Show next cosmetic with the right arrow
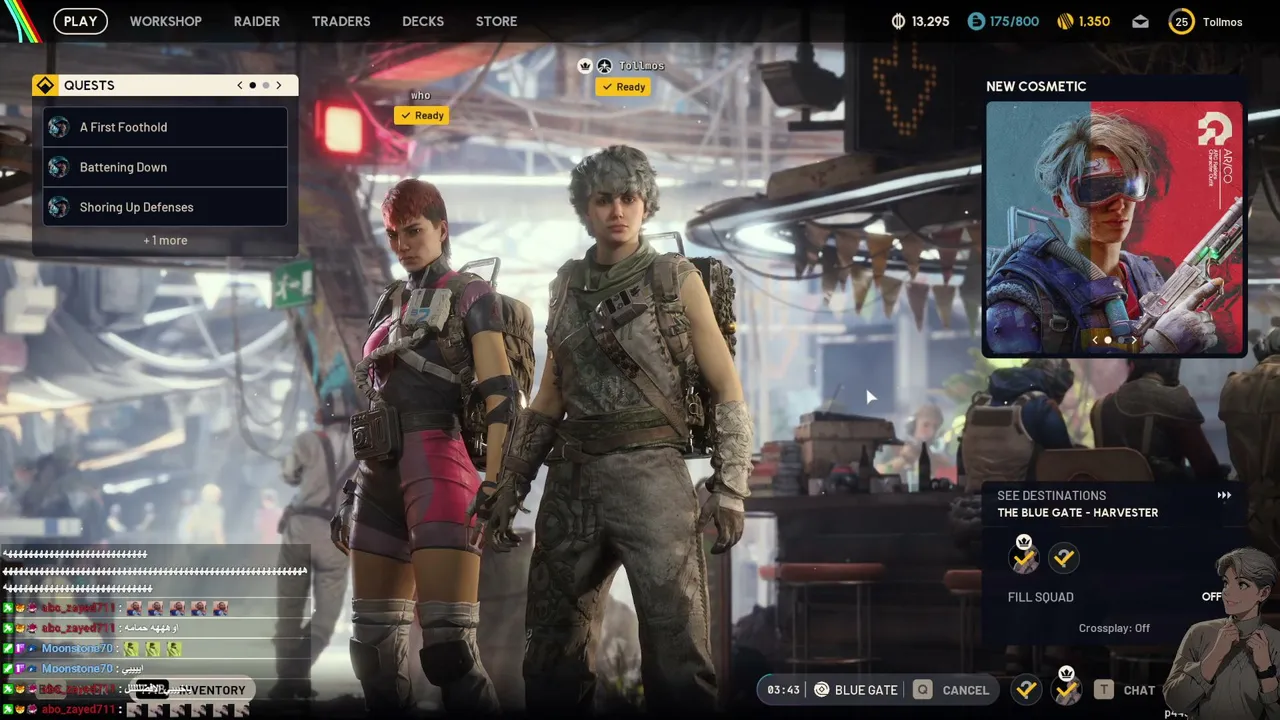Image resolution: width=1280 pixels, height=720 pixels. 1134,340
